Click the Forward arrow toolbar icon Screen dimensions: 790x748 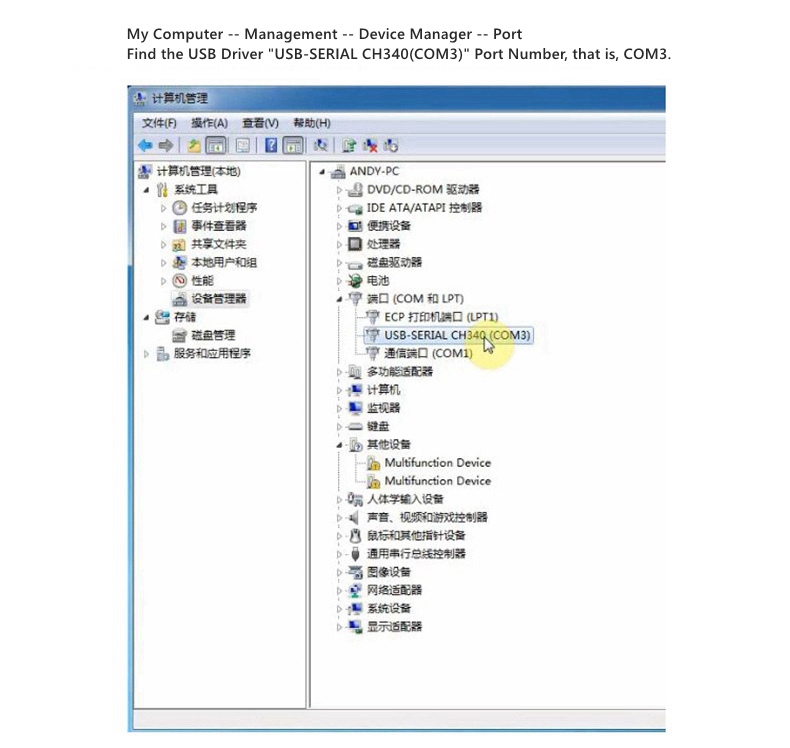164,145
